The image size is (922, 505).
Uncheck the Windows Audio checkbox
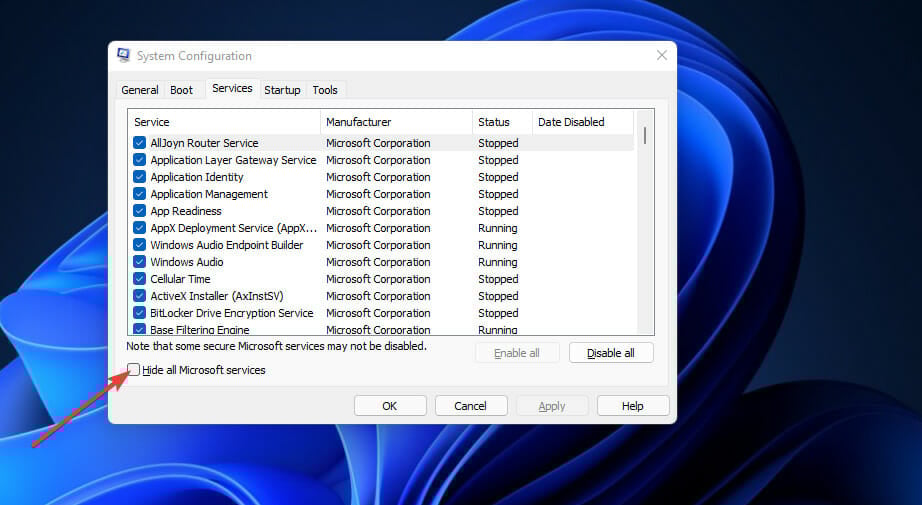(x=139, y=262)
